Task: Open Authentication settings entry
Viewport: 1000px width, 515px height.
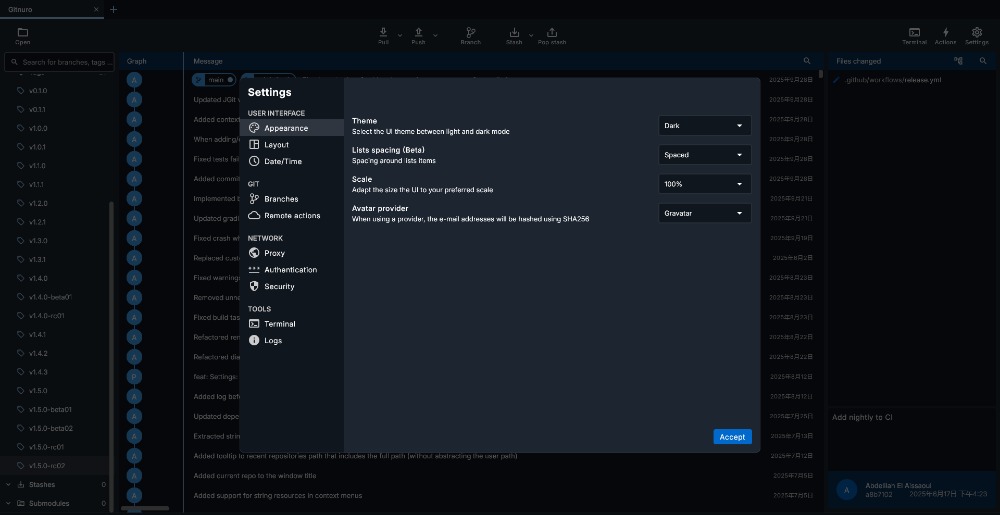Action: click(x=290, y=270)
